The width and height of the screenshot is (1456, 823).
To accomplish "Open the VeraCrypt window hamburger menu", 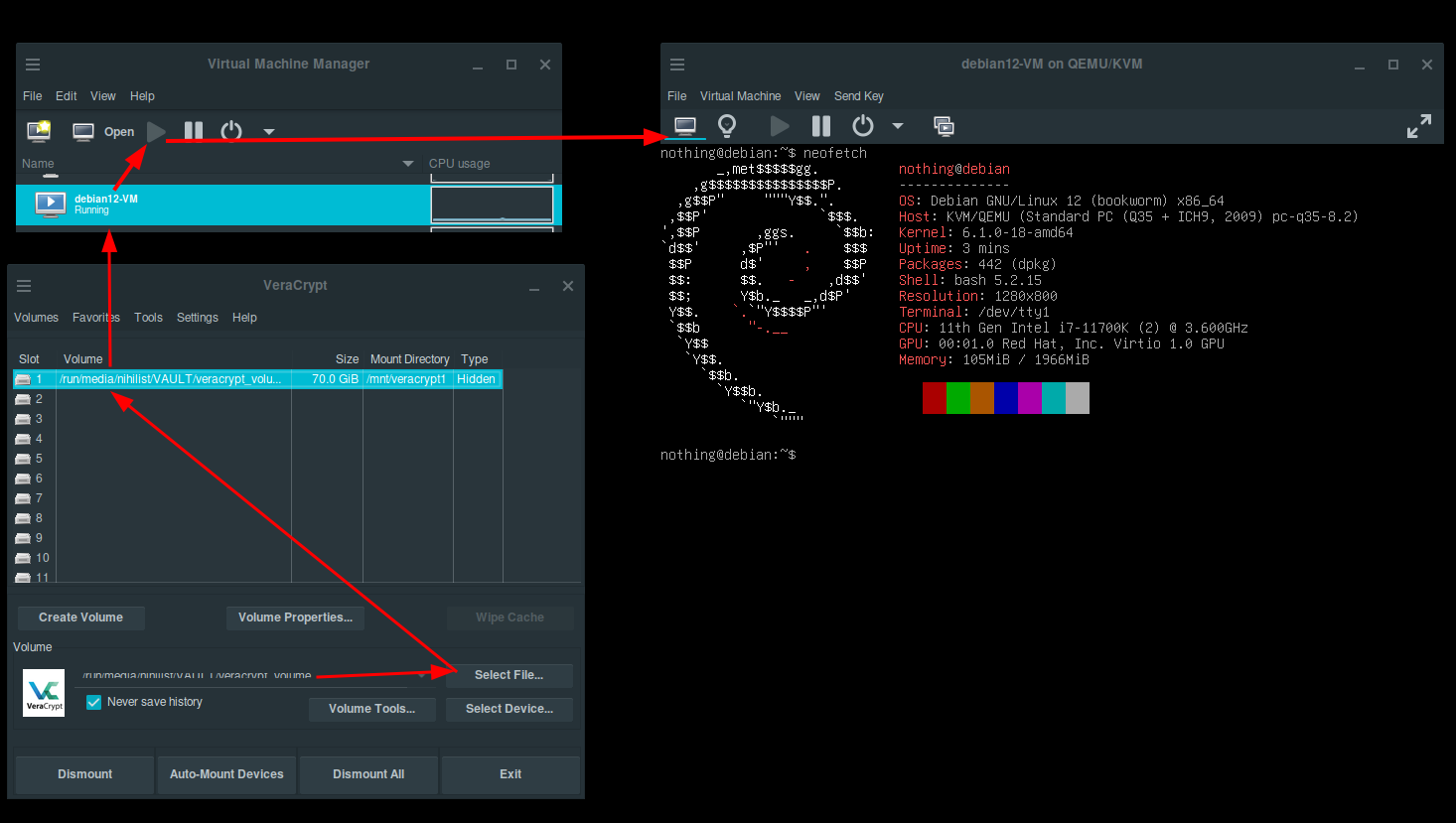I will pos(24,286).
